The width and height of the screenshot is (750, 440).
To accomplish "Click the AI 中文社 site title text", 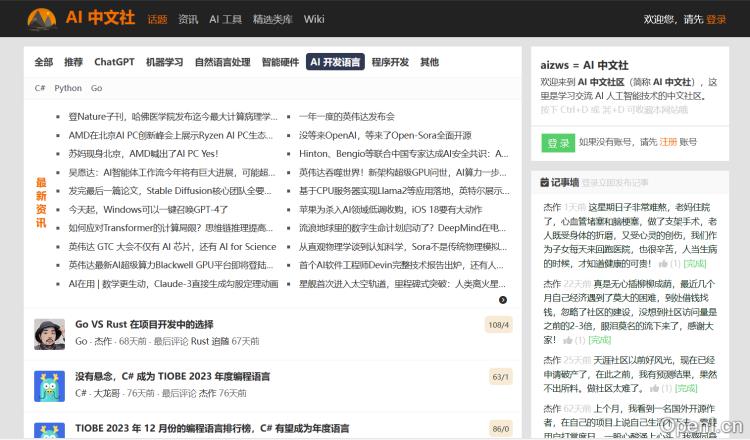I will click(x=100, y=18).
